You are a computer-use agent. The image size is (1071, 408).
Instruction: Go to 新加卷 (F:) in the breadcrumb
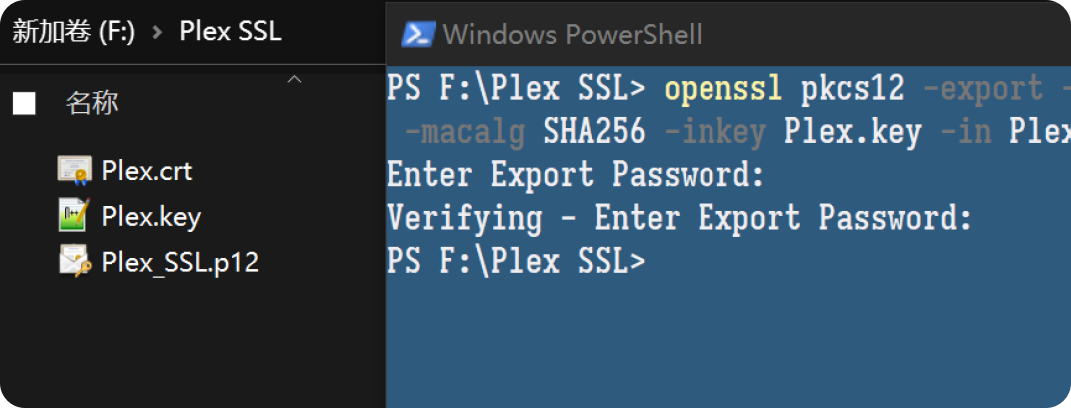click(73, 32)
